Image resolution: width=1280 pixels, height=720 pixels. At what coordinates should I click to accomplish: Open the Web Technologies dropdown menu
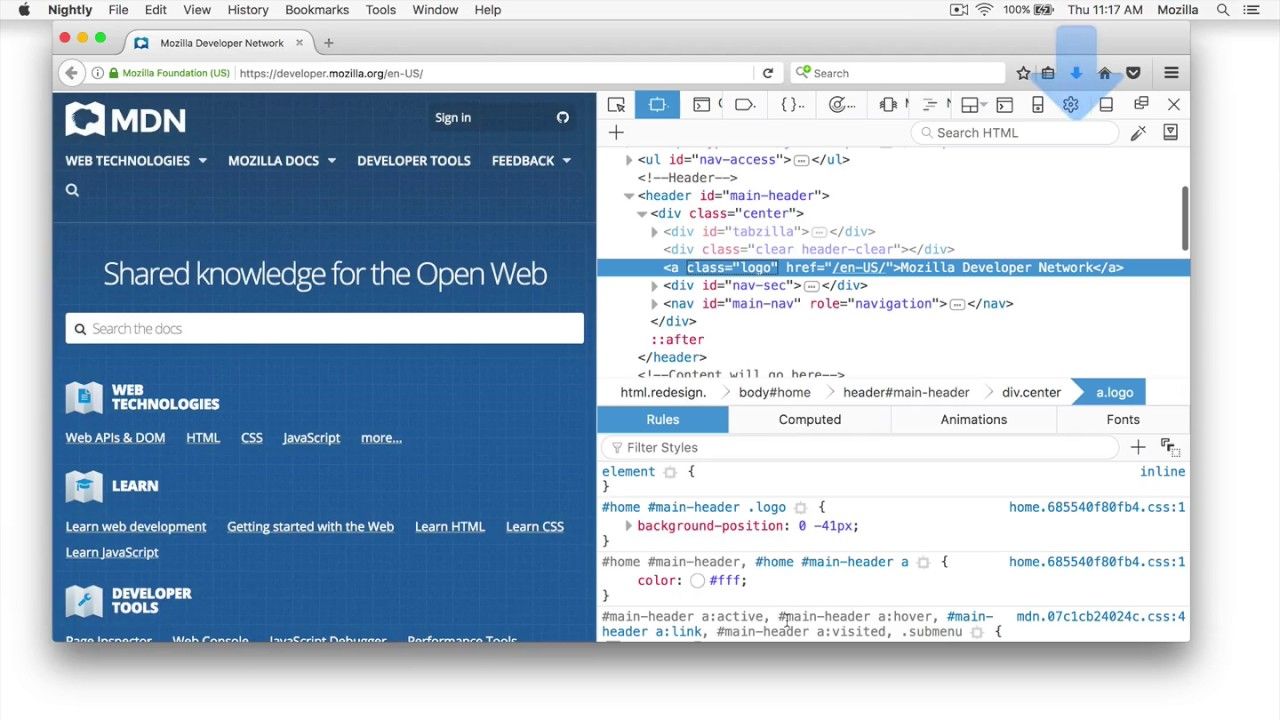click(136, 161)
